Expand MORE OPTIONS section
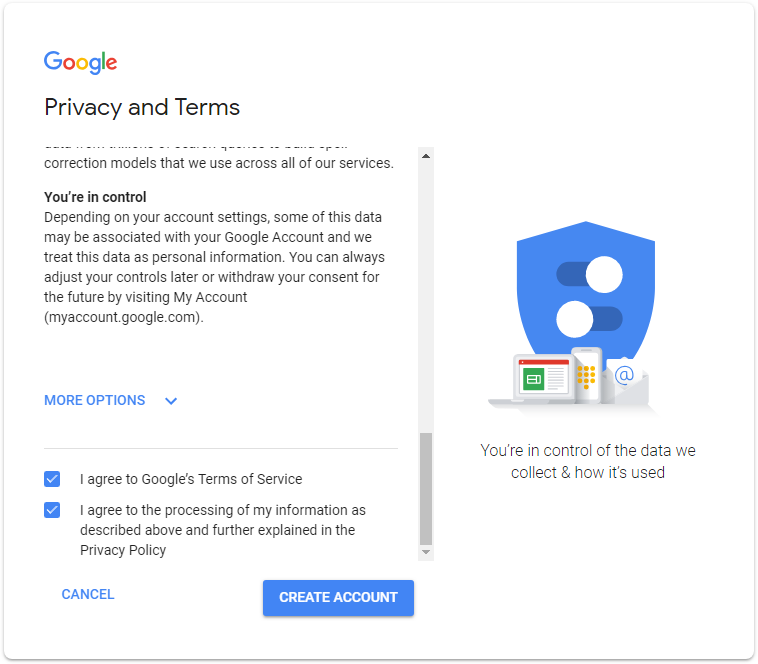 pos(95,400)
